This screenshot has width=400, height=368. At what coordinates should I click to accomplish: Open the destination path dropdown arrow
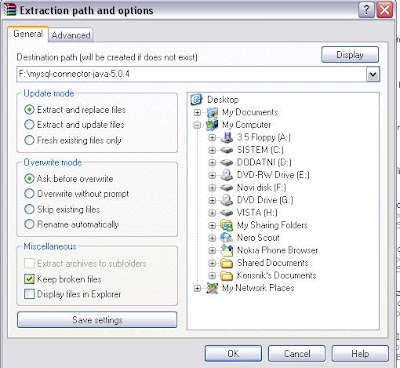point(373,74)
